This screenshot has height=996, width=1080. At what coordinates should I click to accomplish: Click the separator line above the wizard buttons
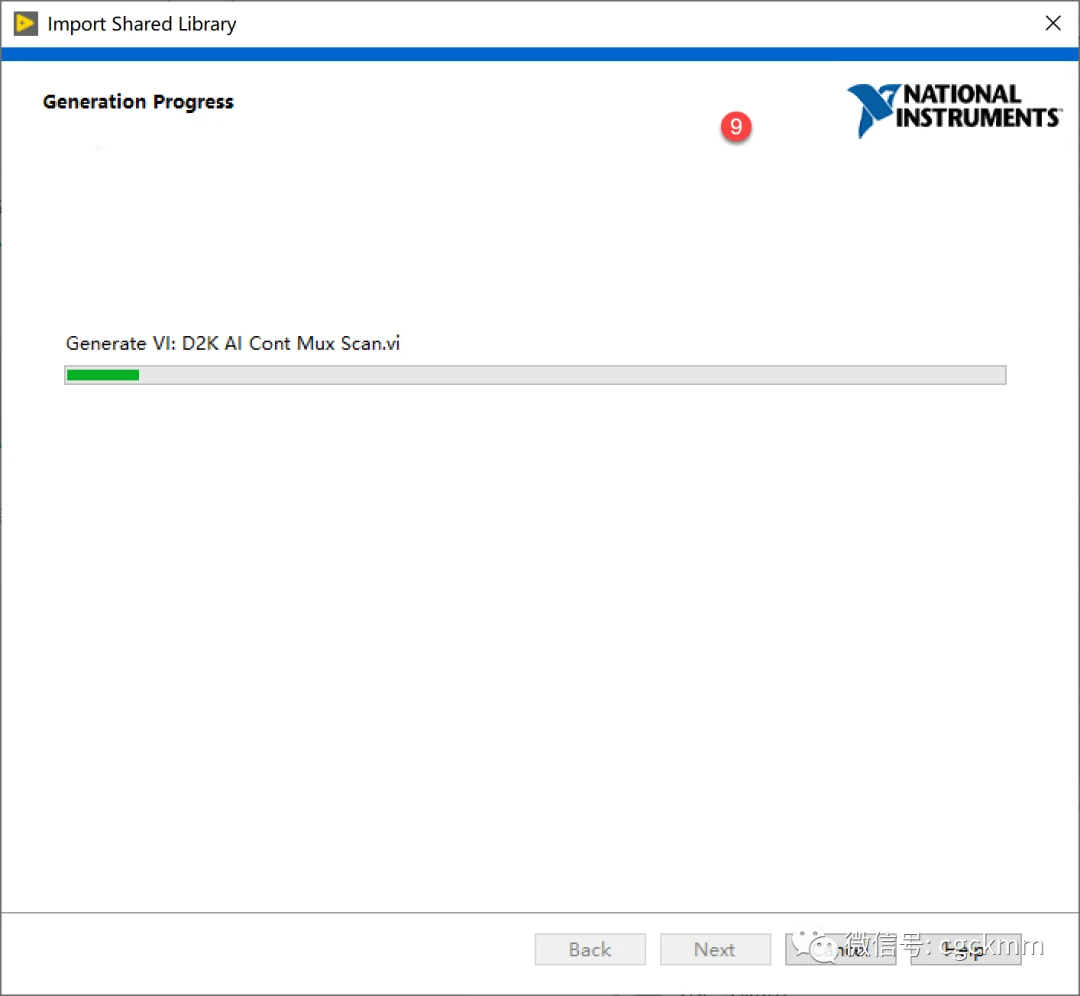tap(540, 912)
